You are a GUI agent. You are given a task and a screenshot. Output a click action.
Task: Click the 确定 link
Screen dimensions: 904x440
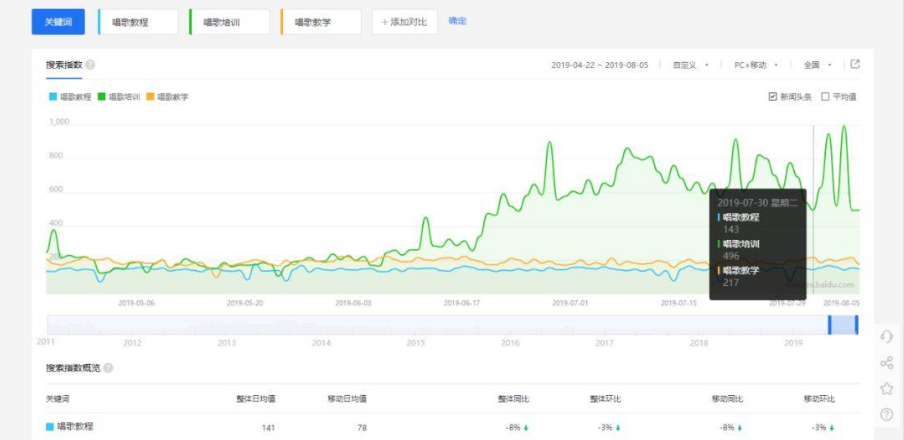coord(457,21)
